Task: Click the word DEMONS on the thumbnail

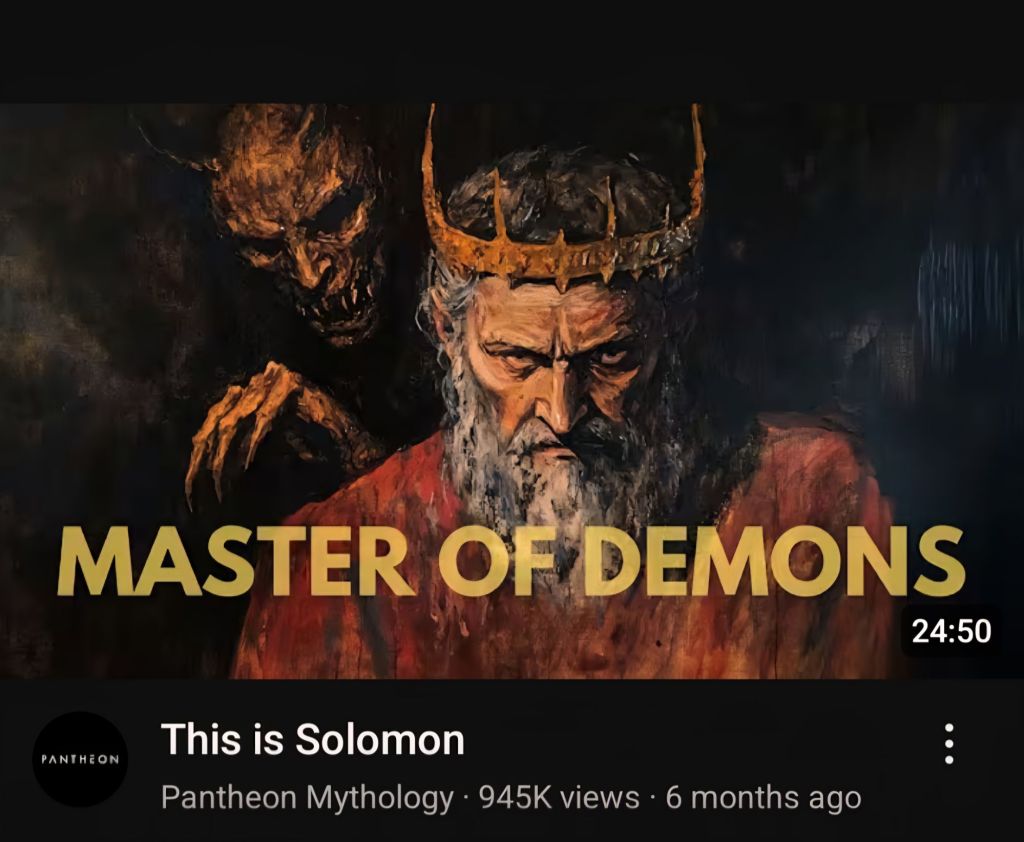Action: tap(773, 562)
